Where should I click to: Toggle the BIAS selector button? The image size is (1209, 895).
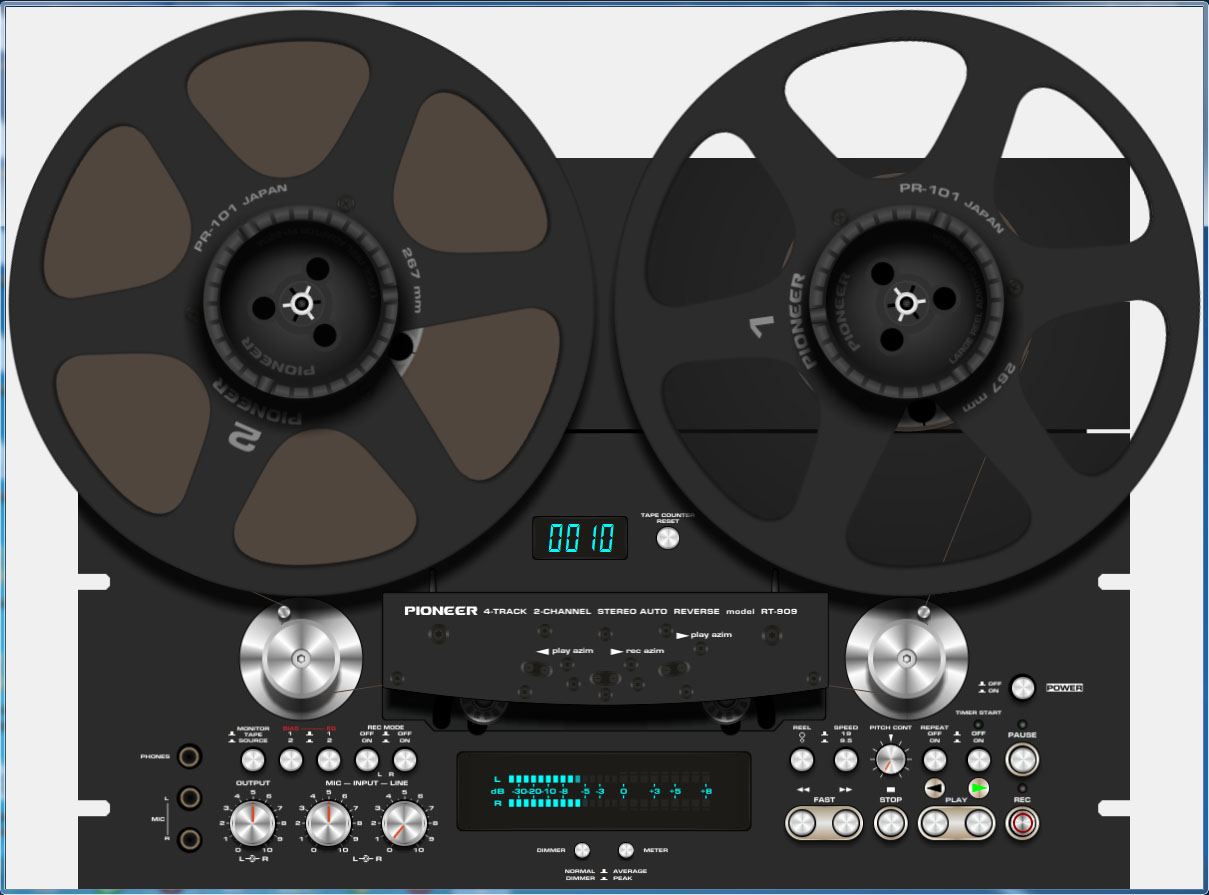(x=291, y=761)
